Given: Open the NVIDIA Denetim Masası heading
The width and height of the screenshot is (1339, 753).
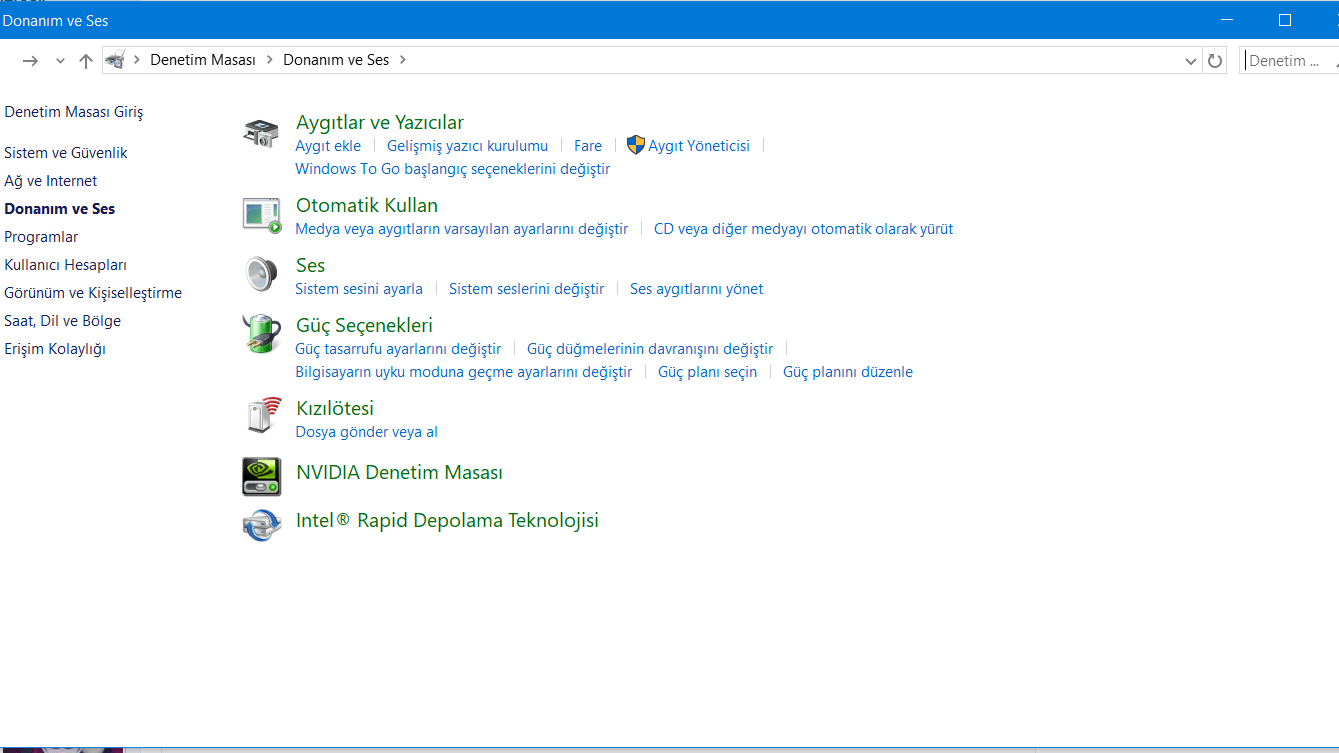Looking at the screenshot, I should click(400, 472).
